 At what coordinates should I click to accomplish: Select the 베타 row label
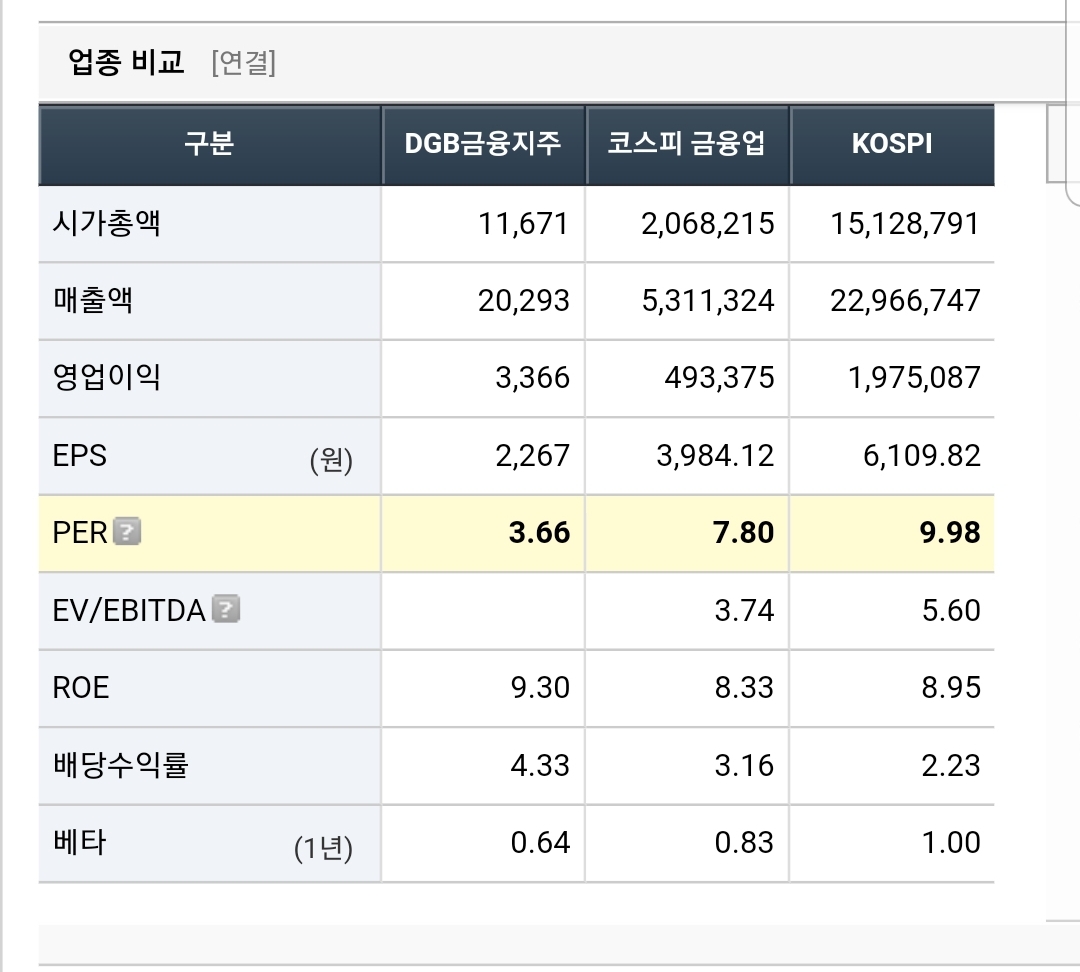tap(80, 842)
